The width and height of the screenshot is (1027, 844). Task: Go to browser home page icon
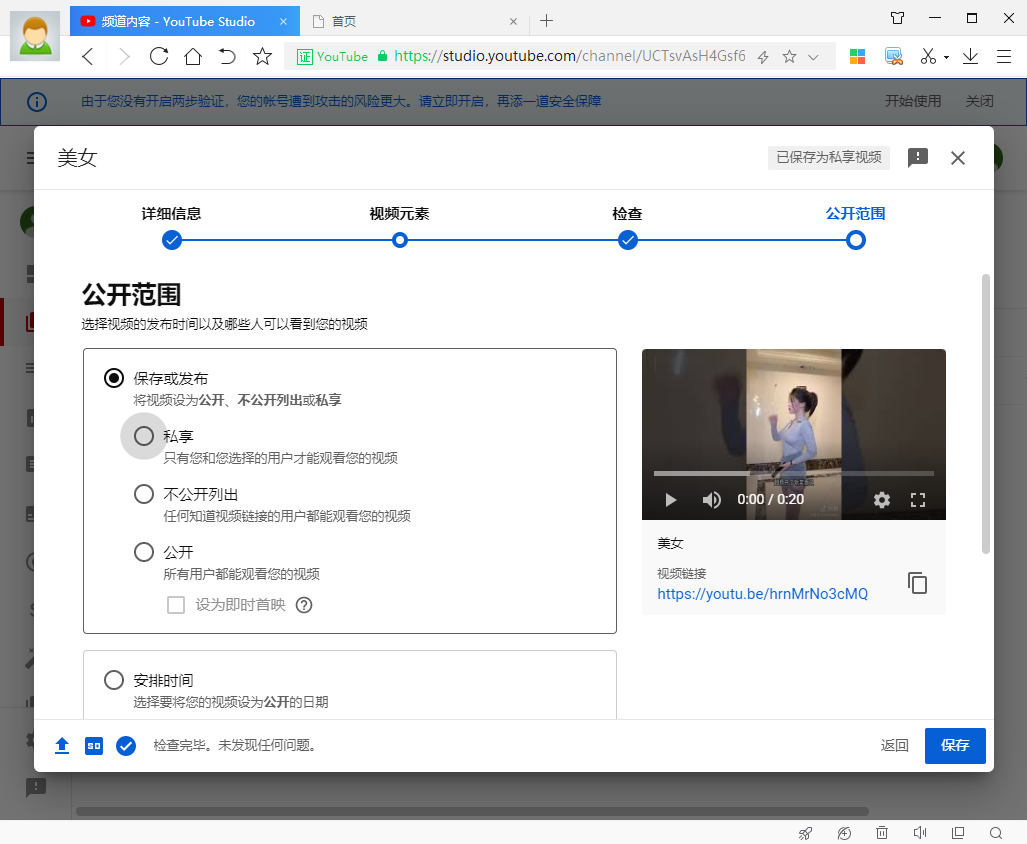193,56
